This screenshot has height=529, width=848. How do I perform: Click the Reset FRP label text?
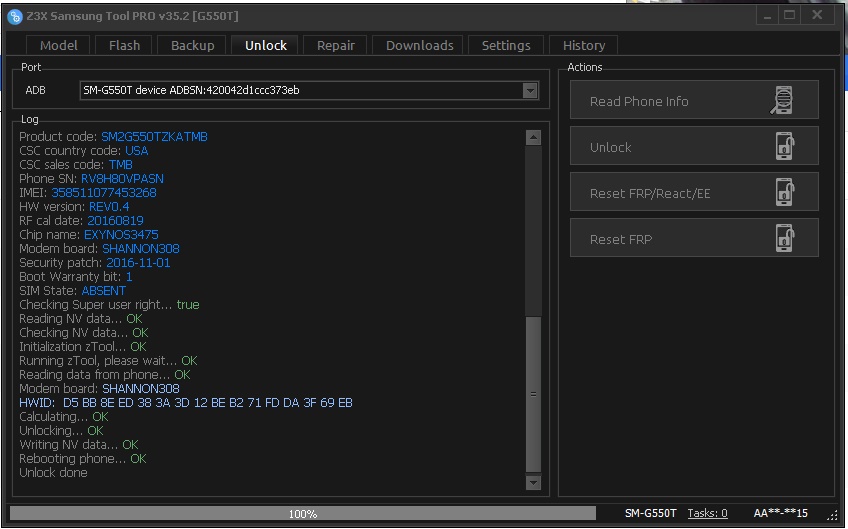click(620, 239)
